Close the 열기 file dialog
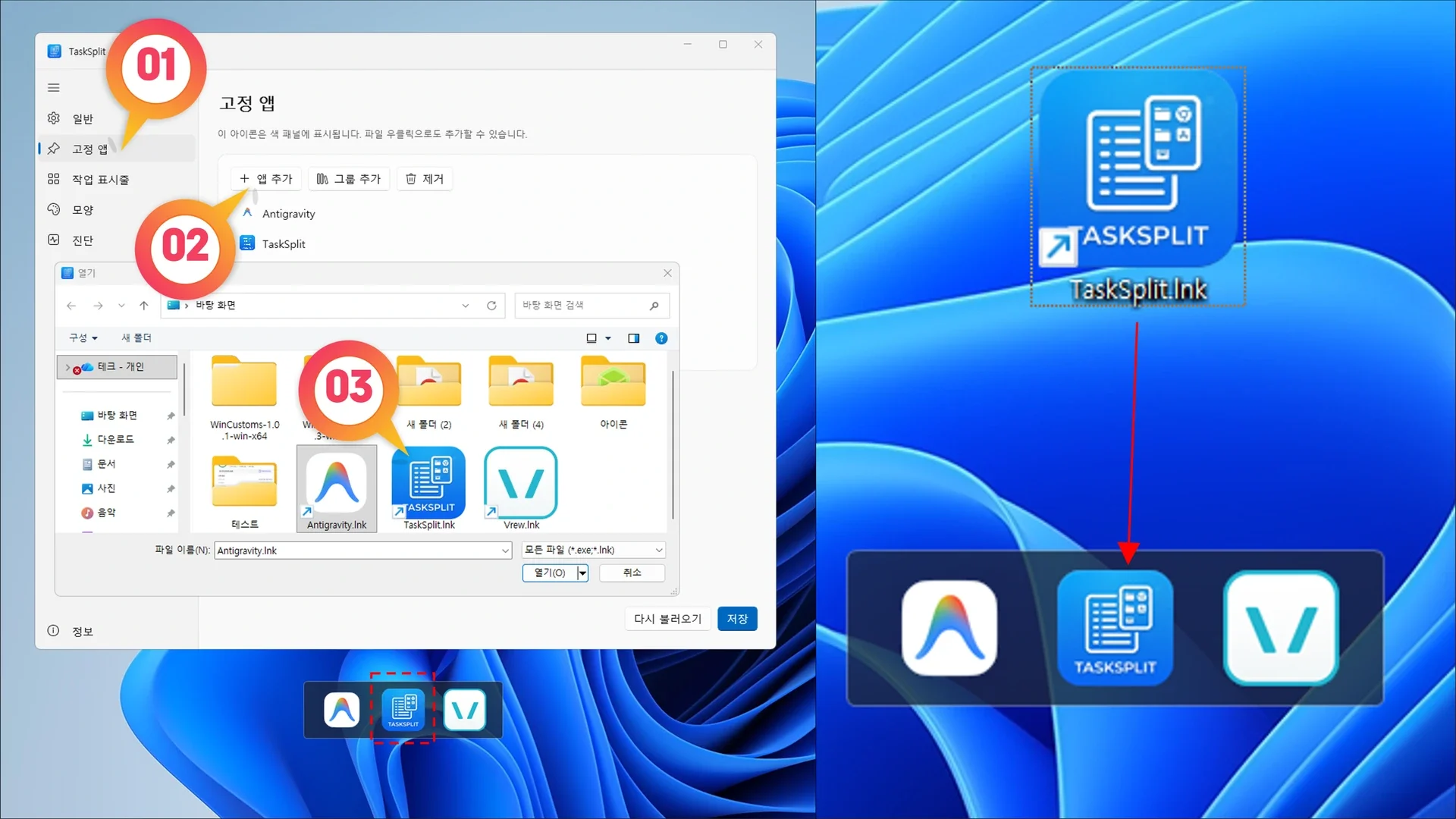1456x819 pixels. (667, 273)
